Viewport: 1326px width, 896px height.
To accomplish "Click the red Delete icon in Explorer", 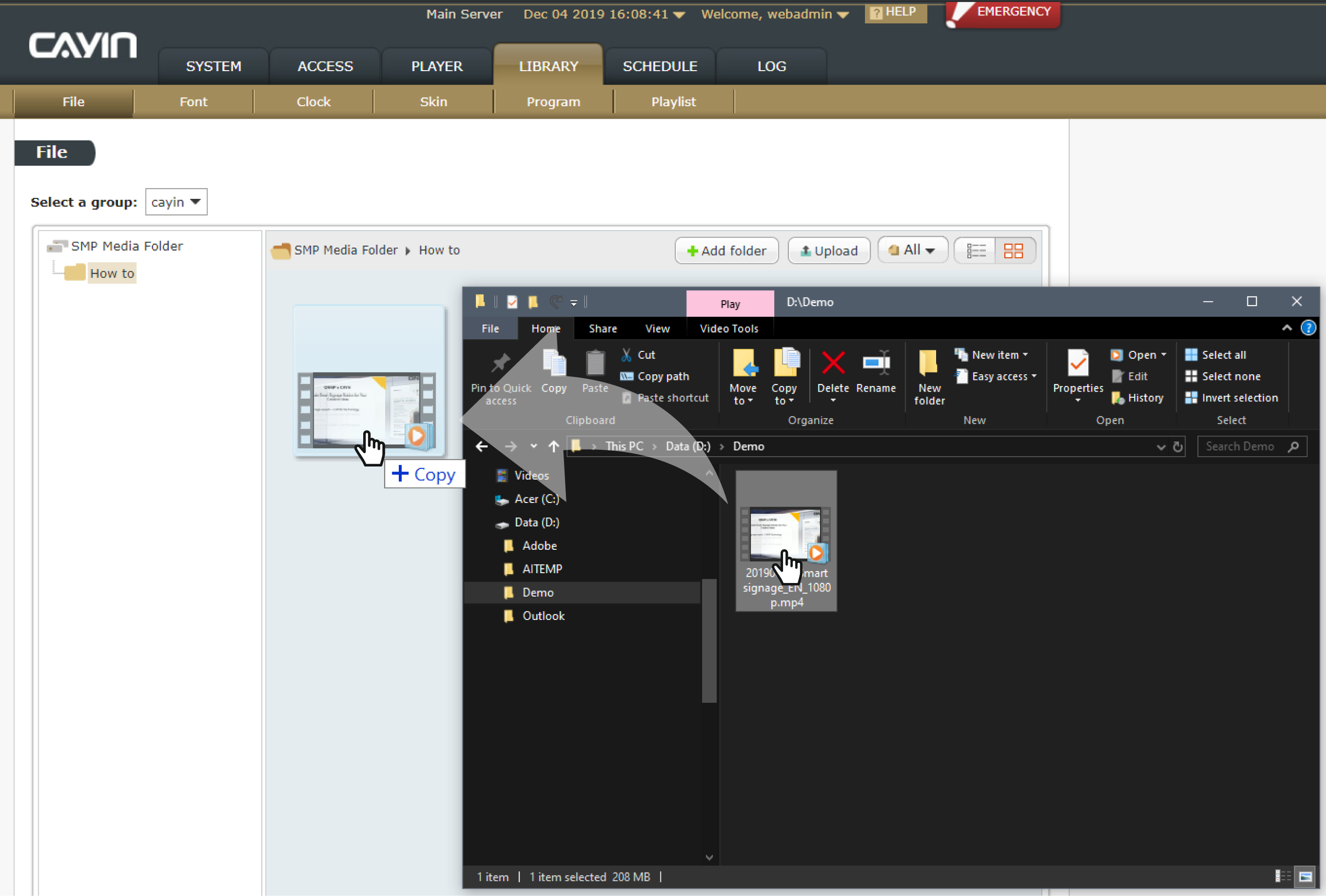I will (x=833, y=363).
